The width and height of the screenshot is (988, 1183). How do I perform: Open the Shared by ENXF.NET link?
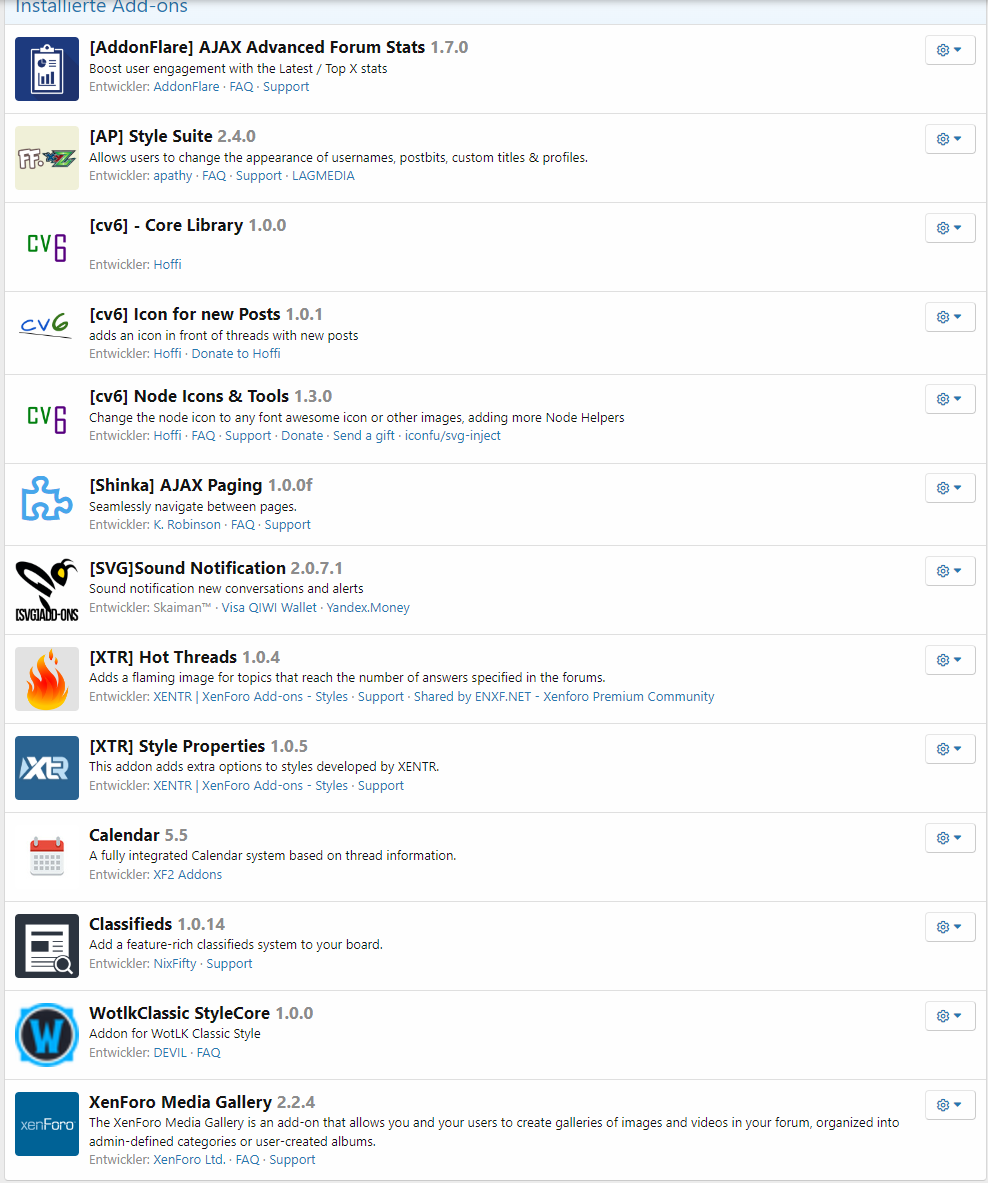click(x=563, y=697)
